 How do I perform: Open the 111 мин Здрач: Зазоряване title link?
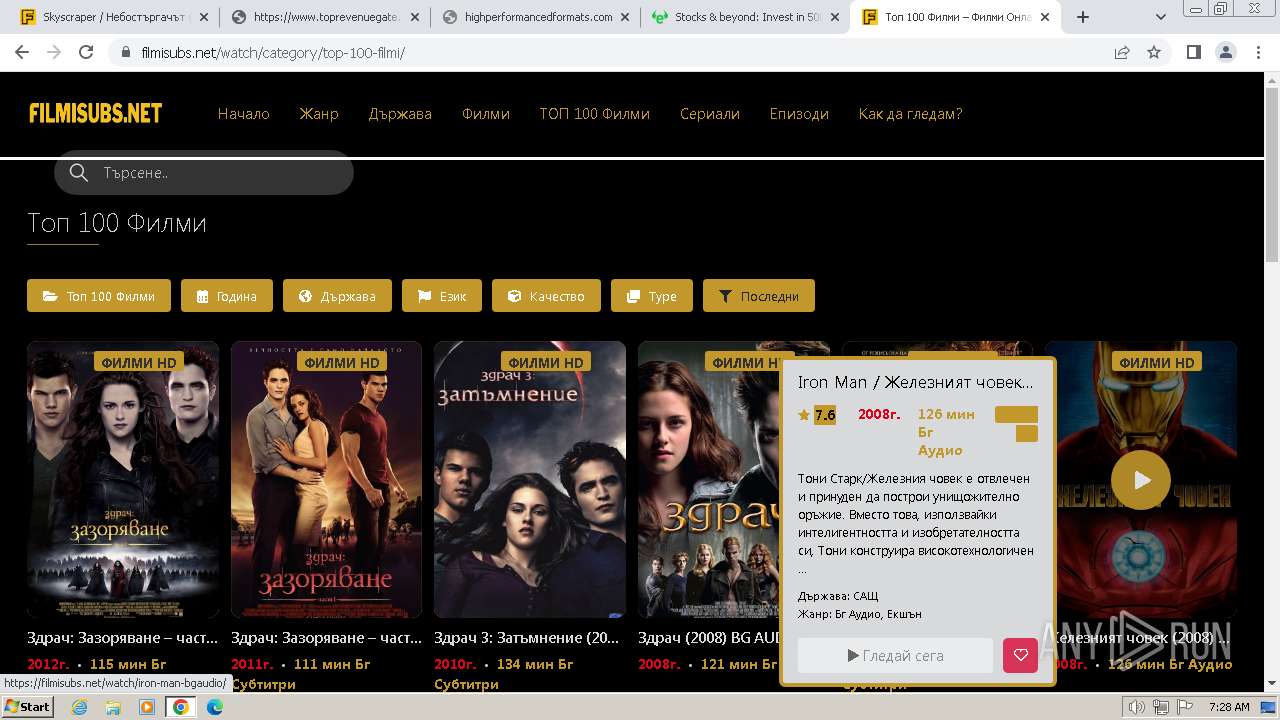326,638
